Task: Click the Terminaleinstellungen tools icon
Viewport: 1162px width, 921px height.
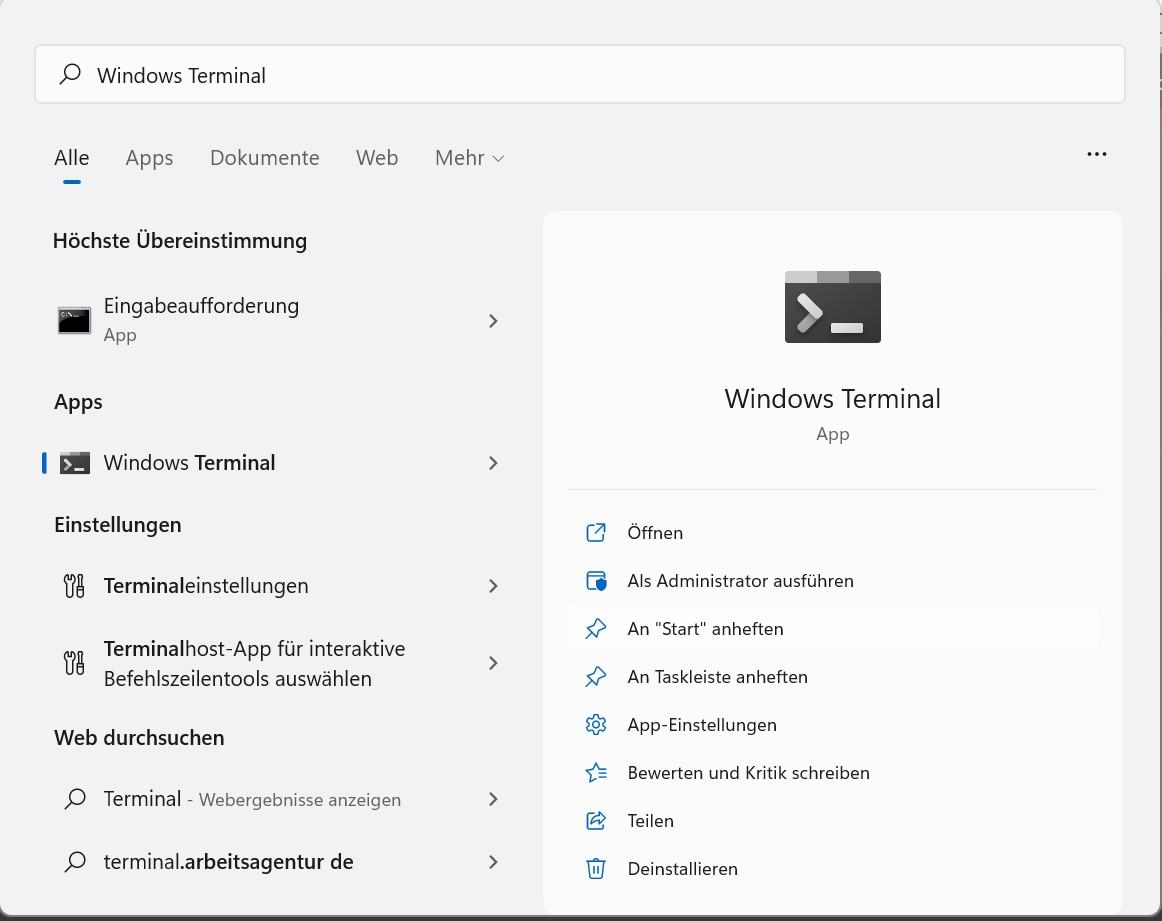Action: (x=74, y=586)
